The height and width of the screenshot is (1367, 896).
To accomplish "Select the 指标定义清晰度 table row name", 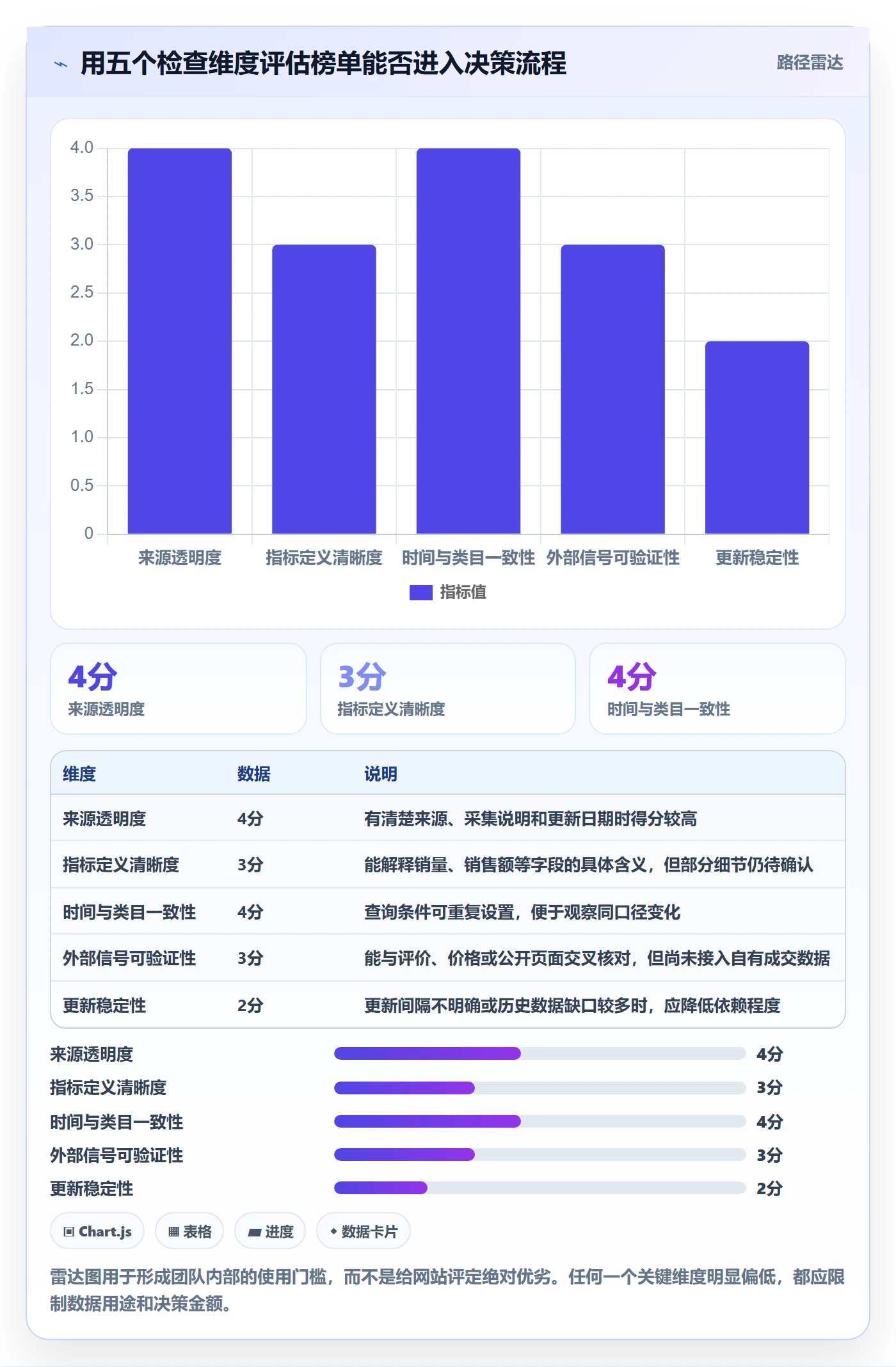I will coord(121,865).
